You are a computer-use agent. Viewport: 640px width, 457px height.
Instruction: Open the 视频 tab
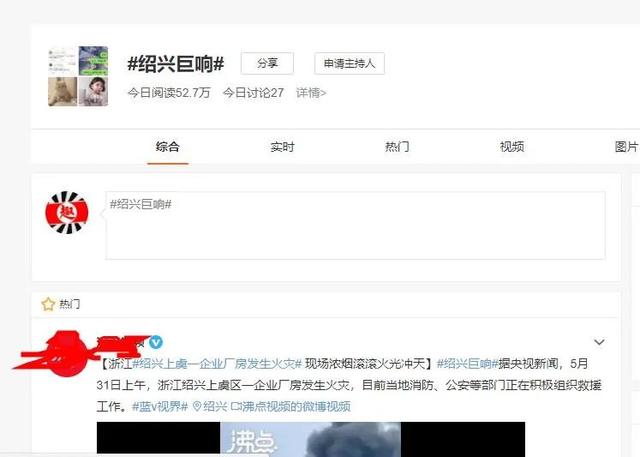(x=512, y=147)
